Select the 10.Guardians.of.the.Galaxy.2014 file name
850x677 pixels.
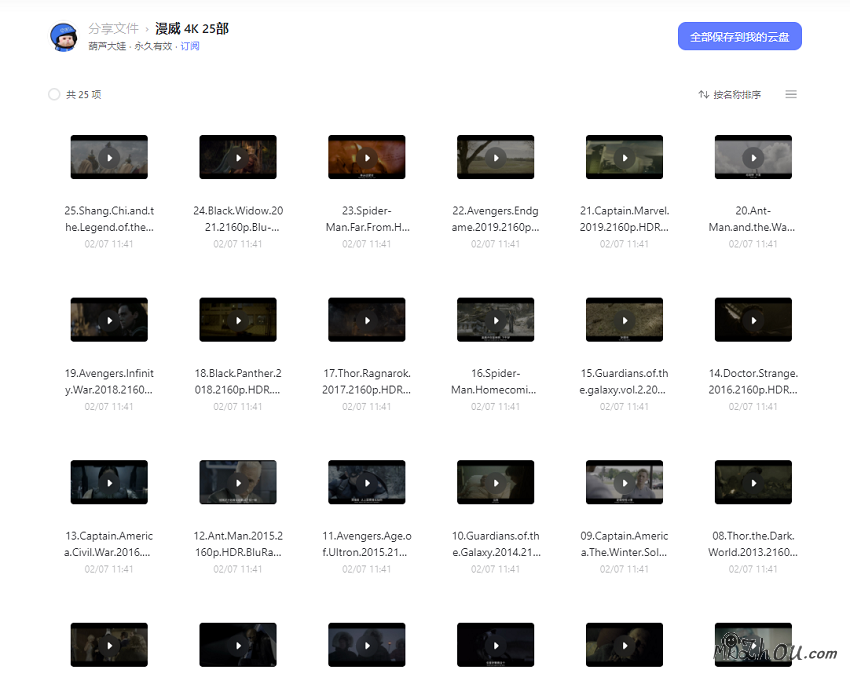pyautogui.click(x=495, y=544)
